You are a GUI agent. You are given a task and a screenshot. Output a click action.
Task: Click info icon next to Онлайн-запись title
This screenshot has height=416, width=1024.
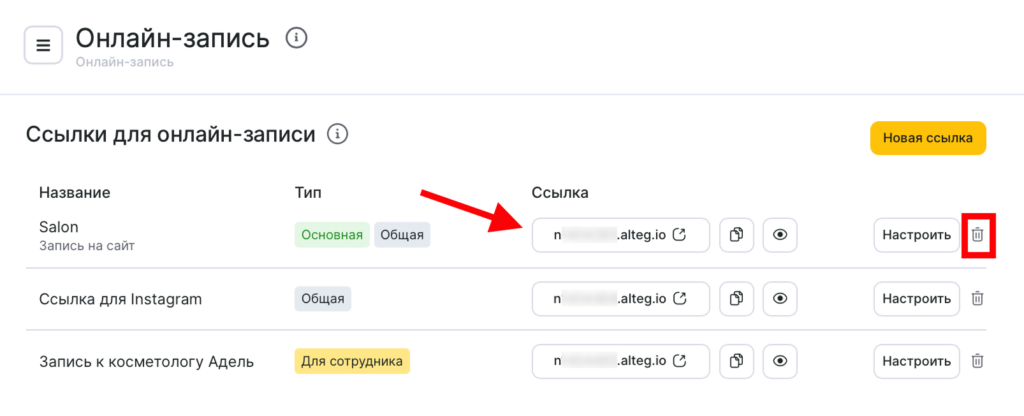(296, 38)
